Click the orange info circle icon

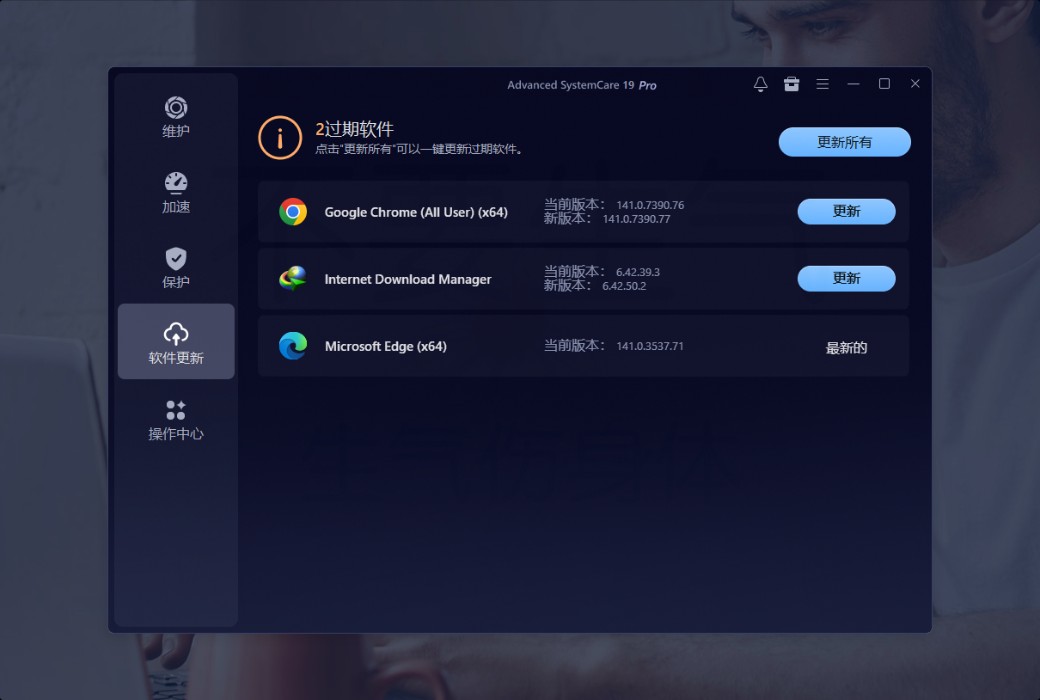click(x=280, y=138)
